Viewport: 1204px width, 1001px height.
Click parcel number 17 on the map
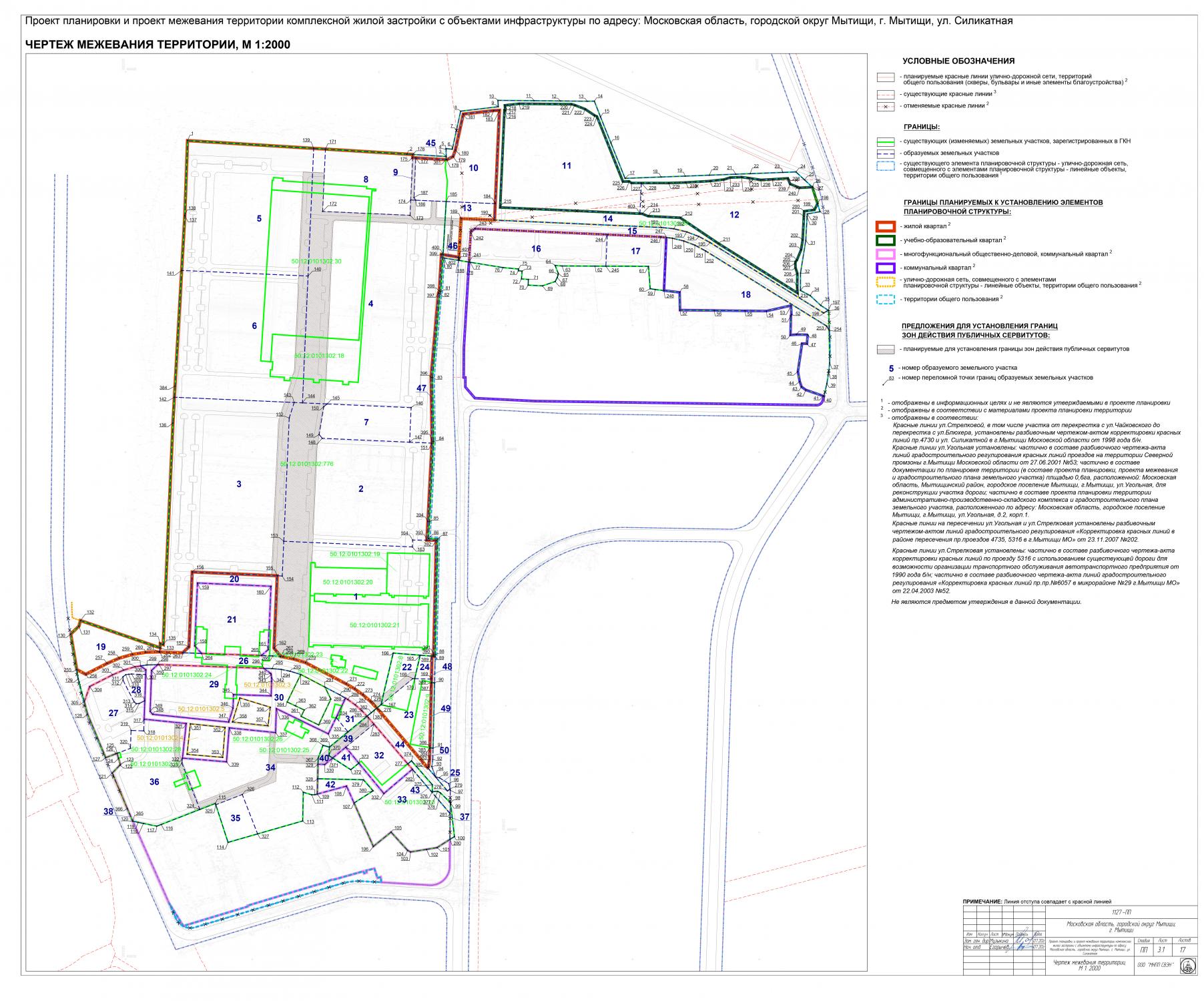635,252
